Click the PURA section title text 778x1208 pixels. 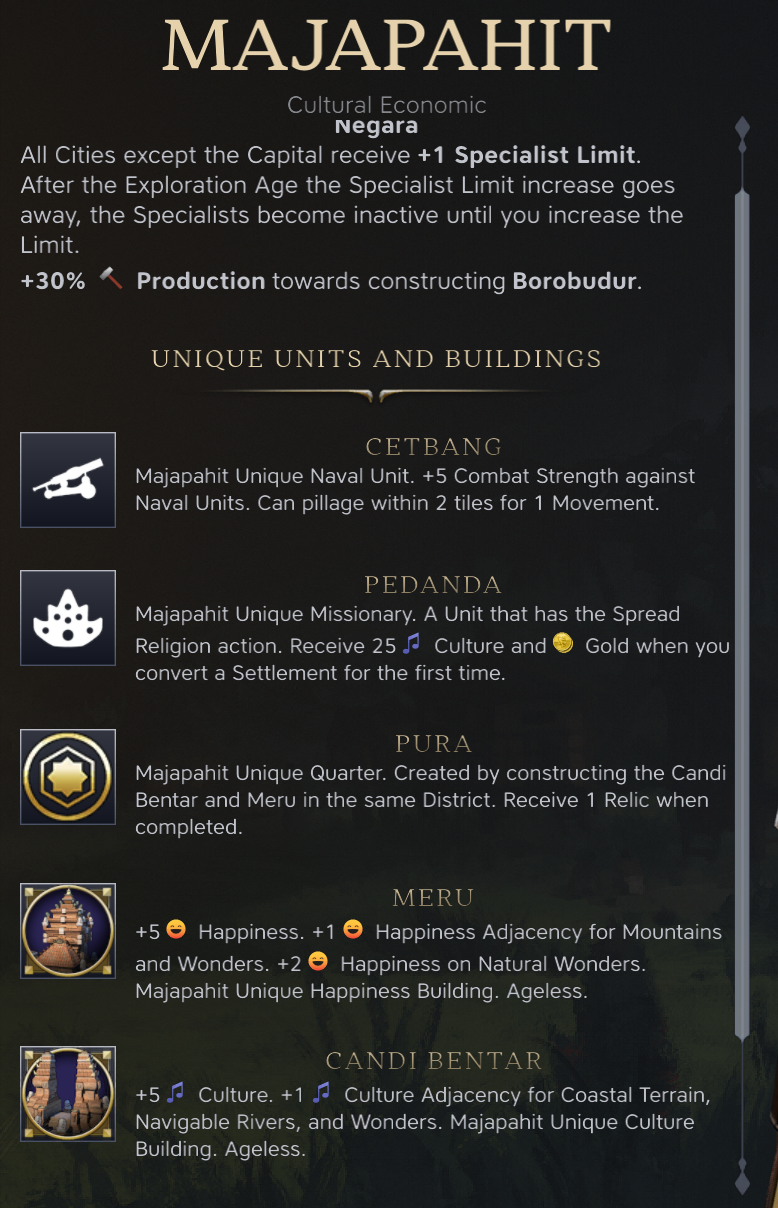(433, 744)
